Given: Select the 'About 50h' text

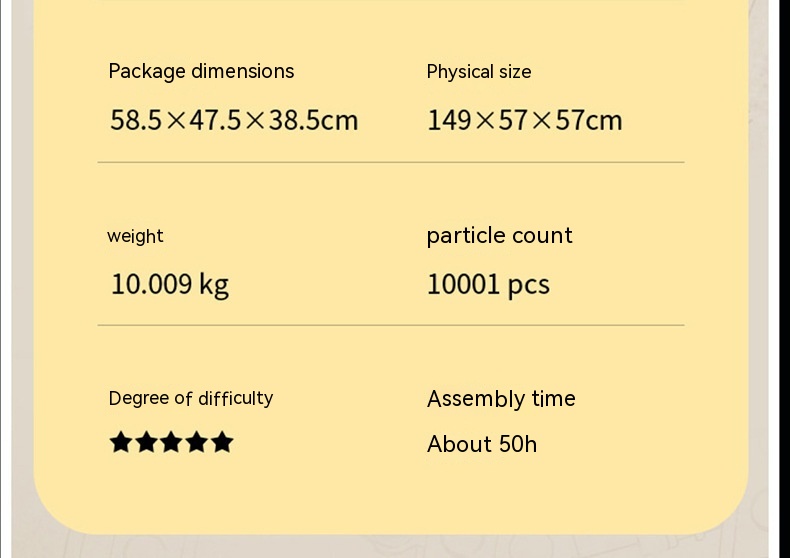Looking at the screenshot, I should coord(482,444).
